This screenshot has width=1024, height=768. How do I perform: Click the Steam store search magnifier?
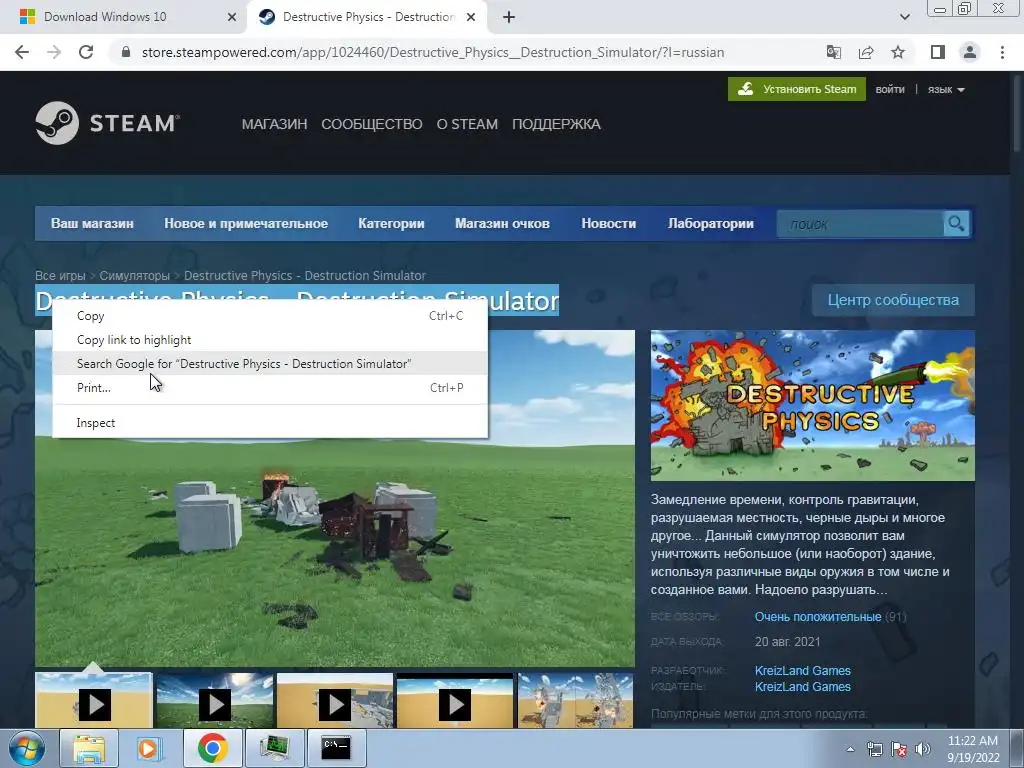point(956,224)
